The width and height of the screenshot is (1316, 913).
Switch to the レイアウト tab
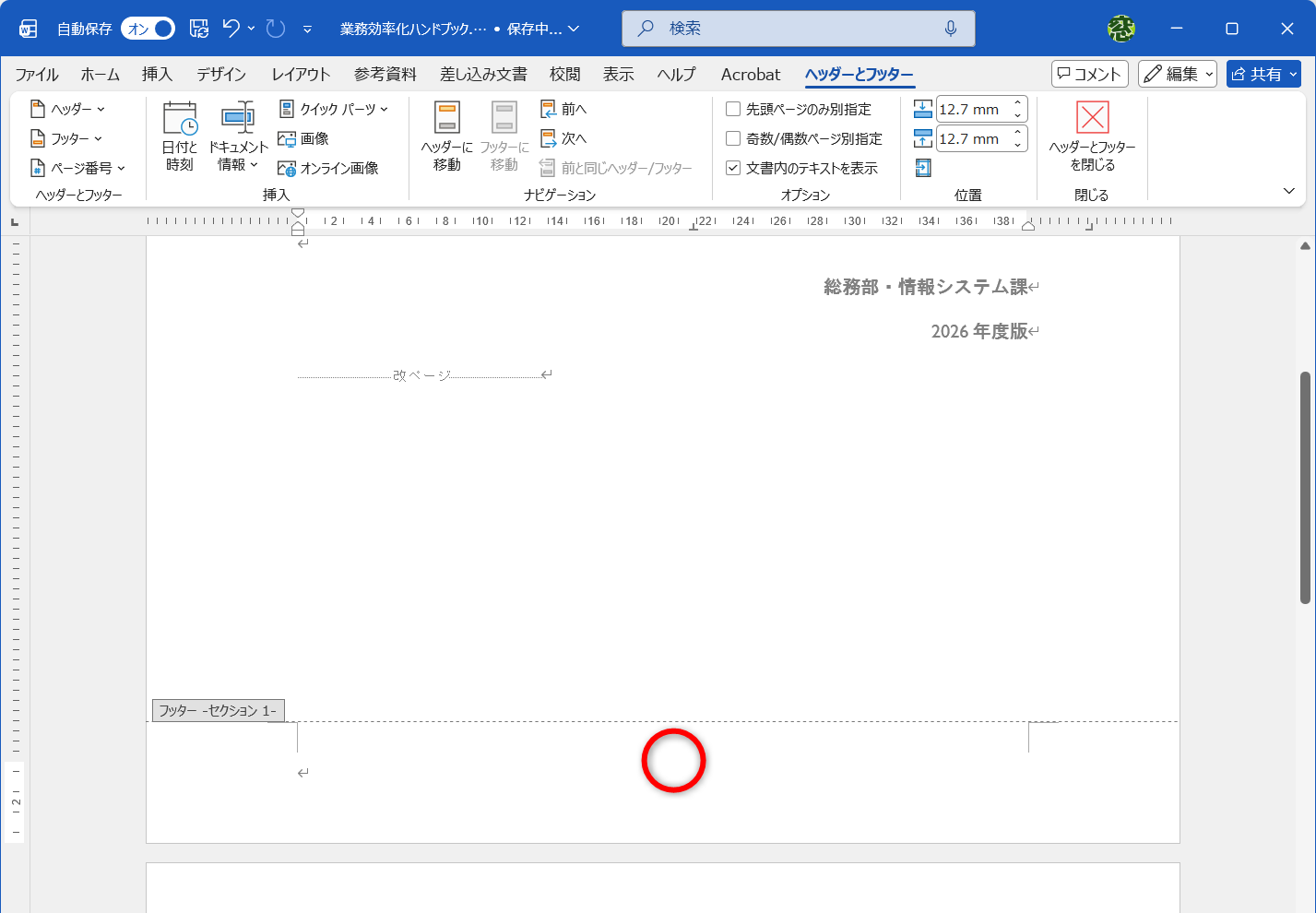click(301, 75)
